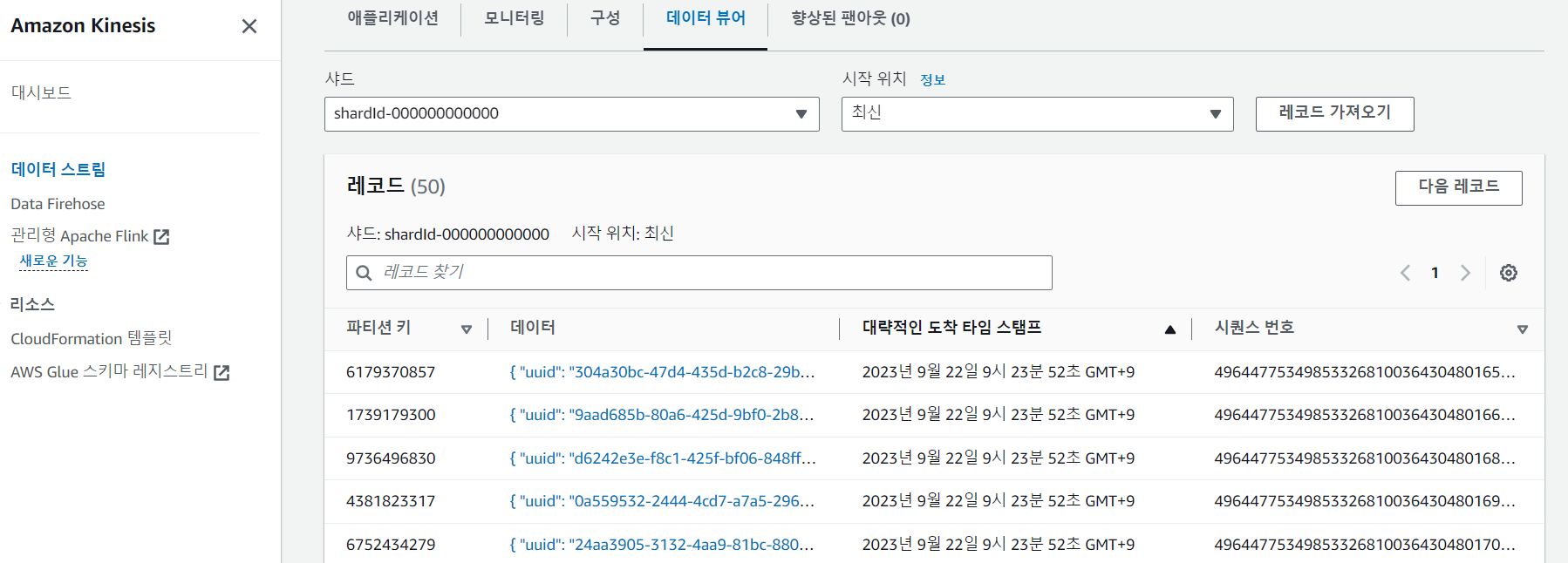Open data record starting with uuid 304a30bc
The height and width of the screenshot is (563, 1568).
[662, 372]
